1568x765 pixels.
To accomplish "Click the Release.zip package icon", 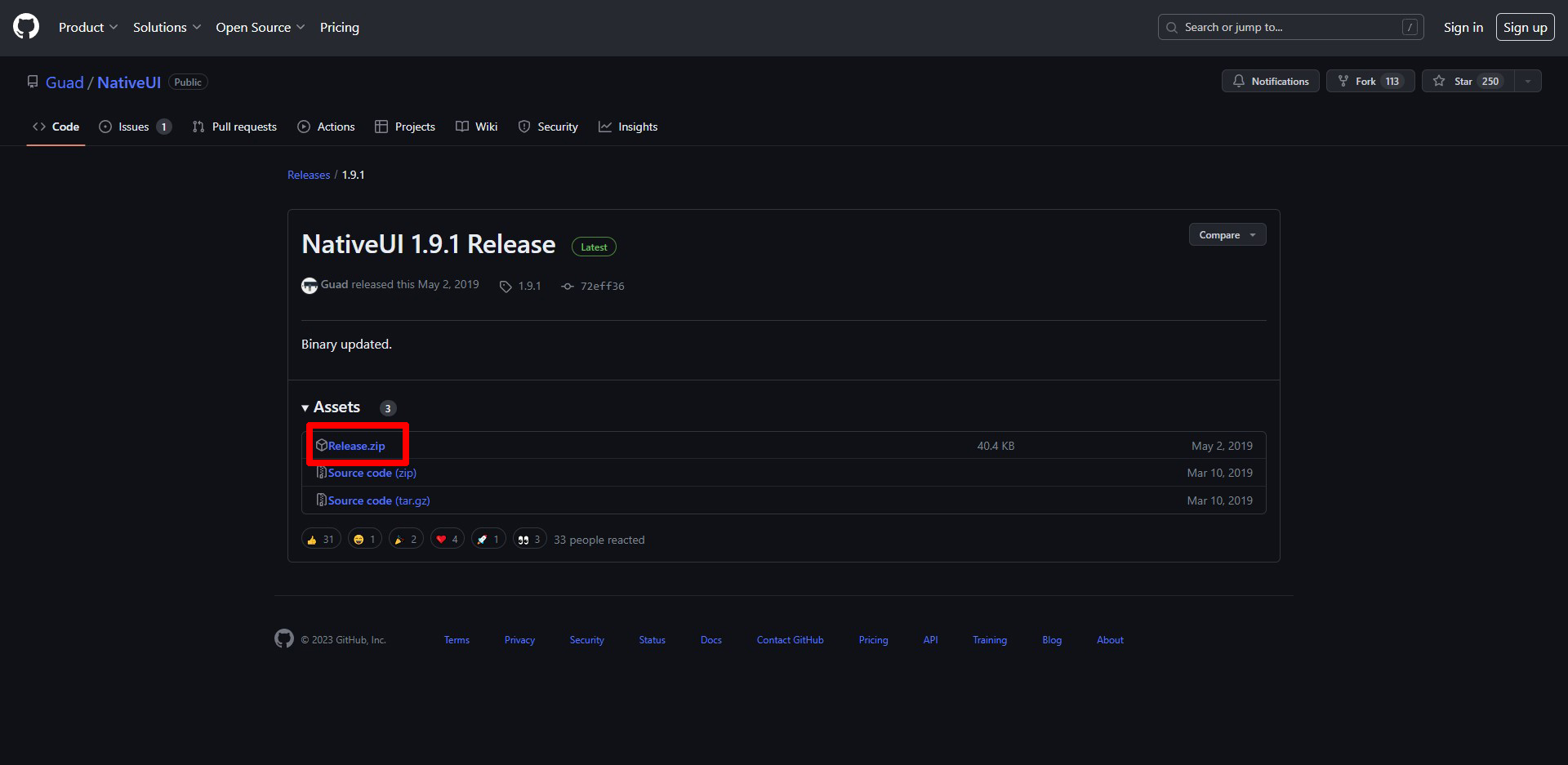I will coord(322,446).
